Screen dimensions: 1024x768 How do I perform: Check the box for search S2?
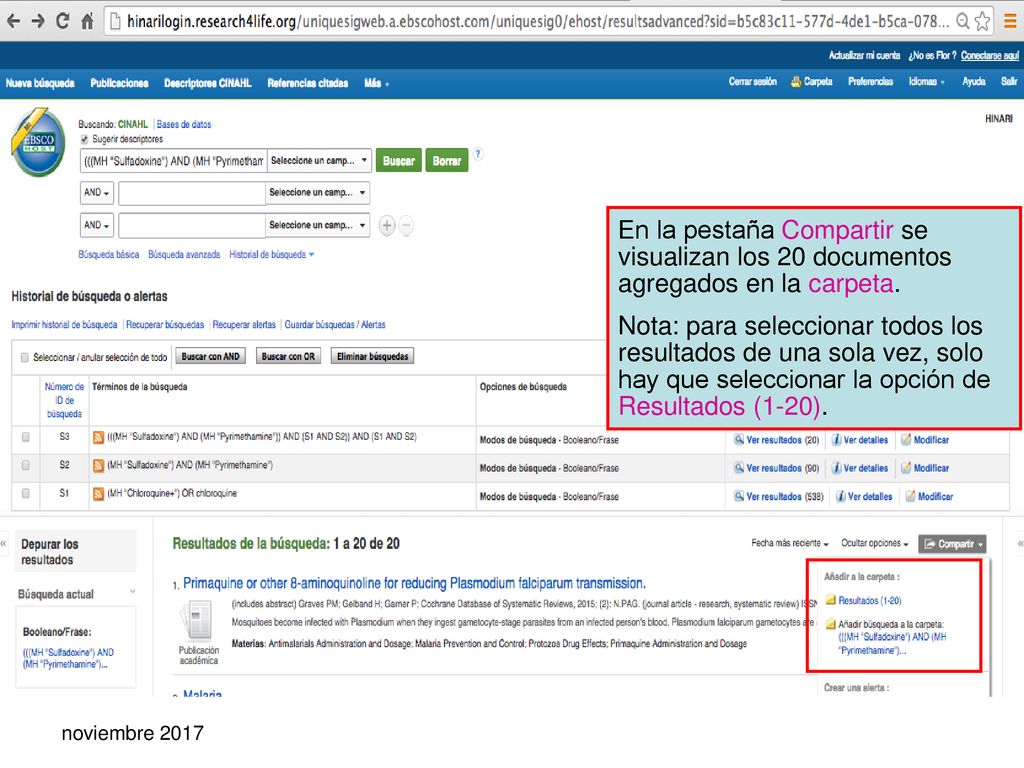[x=25, y=465]
